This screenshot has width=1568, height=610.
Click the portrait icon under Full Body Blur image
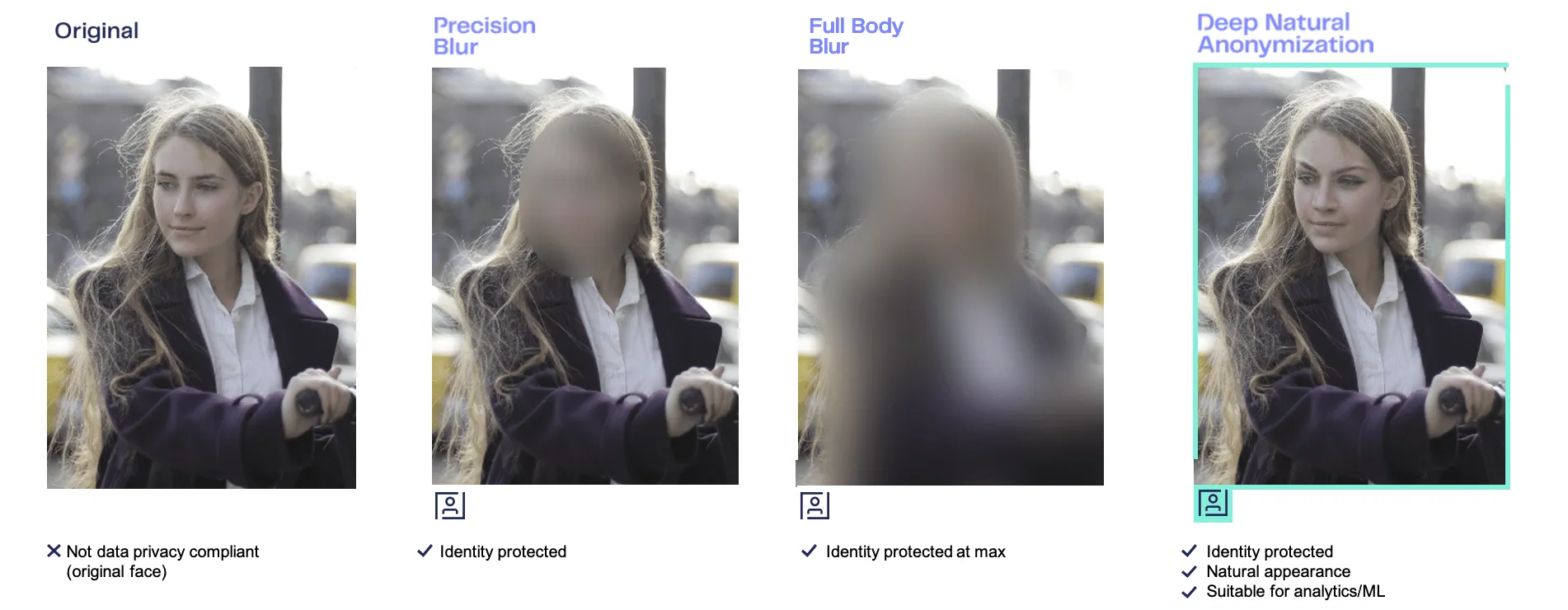(815, 505)
